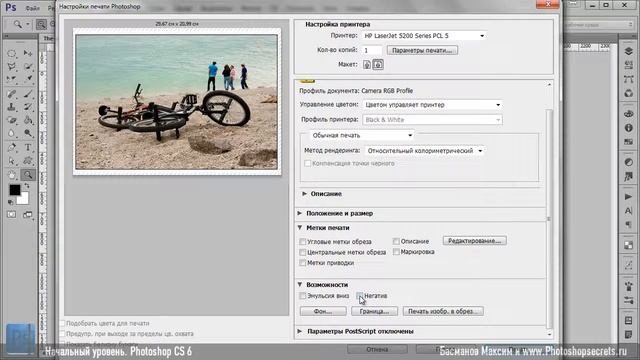Open the Профиль принтера dropdown
640x360 pixels.
coord(433,120)
